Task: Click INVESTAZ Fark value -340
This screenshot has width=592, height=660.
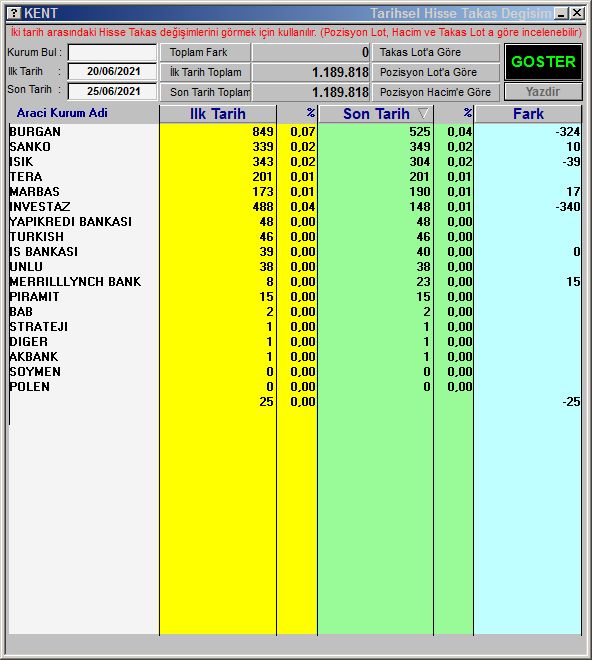Action: pyautogui.click(x=568, y=207)
